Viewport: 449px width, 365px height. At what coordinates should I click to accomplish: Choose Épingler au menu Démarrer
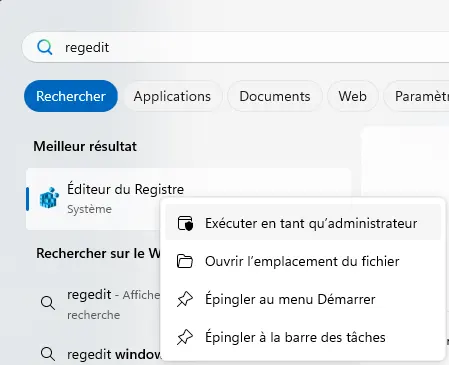pos(303,299)
